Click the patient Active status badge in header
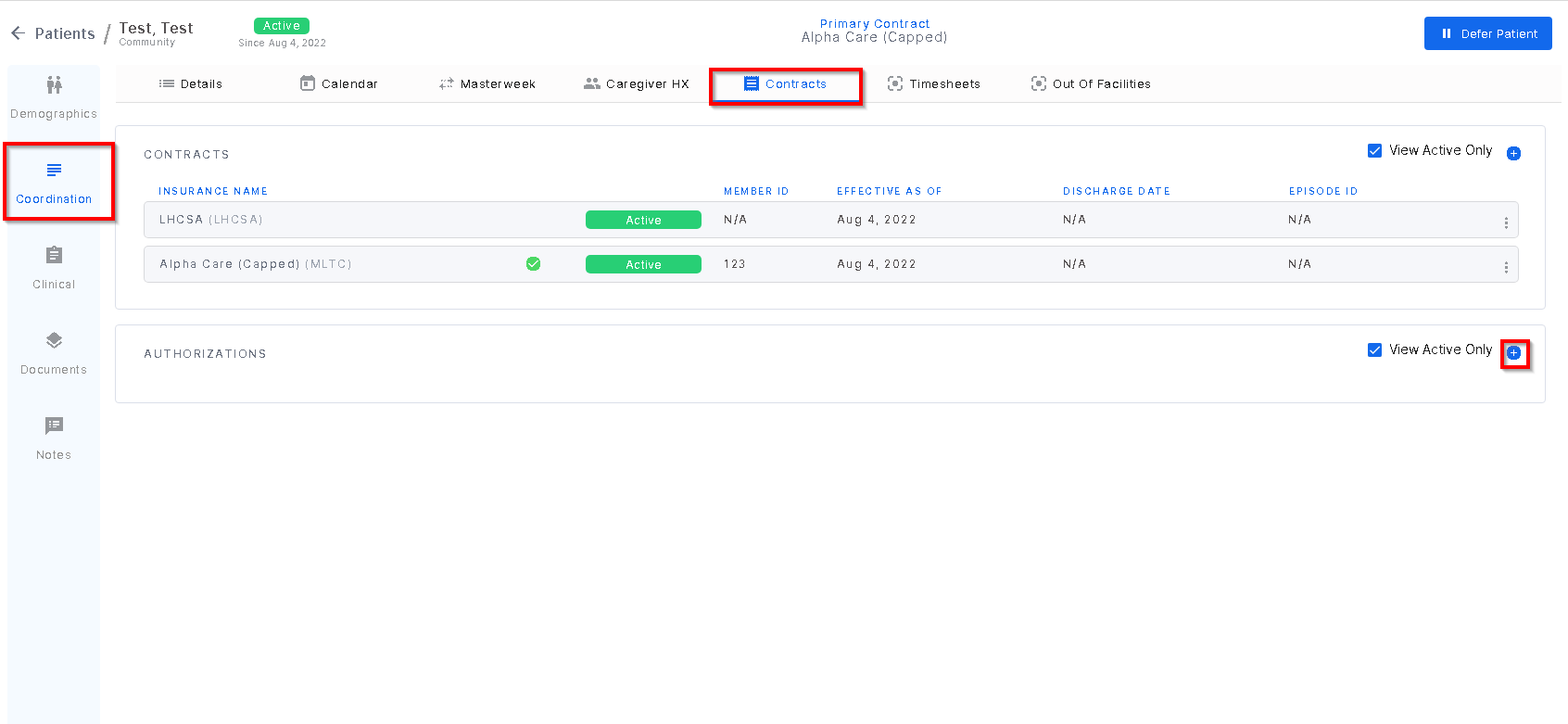1568x724 pixels. [x=282, y=26]
